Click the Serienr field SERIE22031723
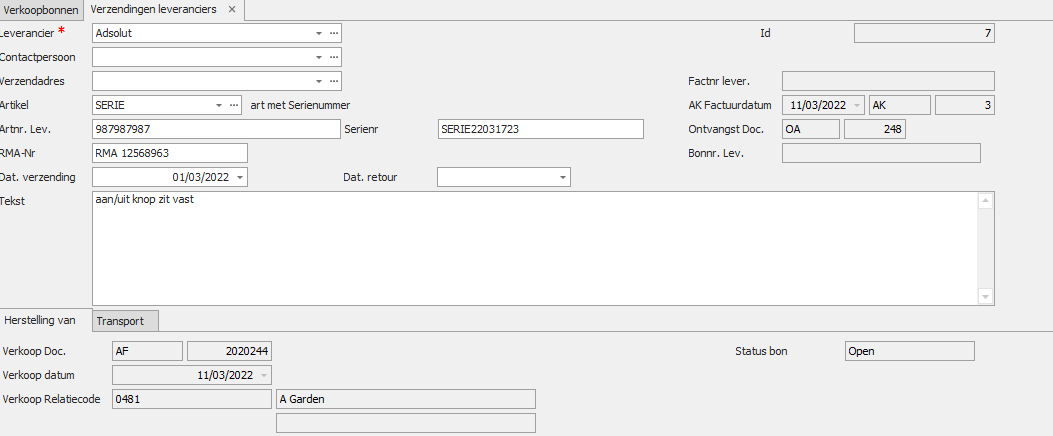1053x436 pixels. click(x=541, y=130)
